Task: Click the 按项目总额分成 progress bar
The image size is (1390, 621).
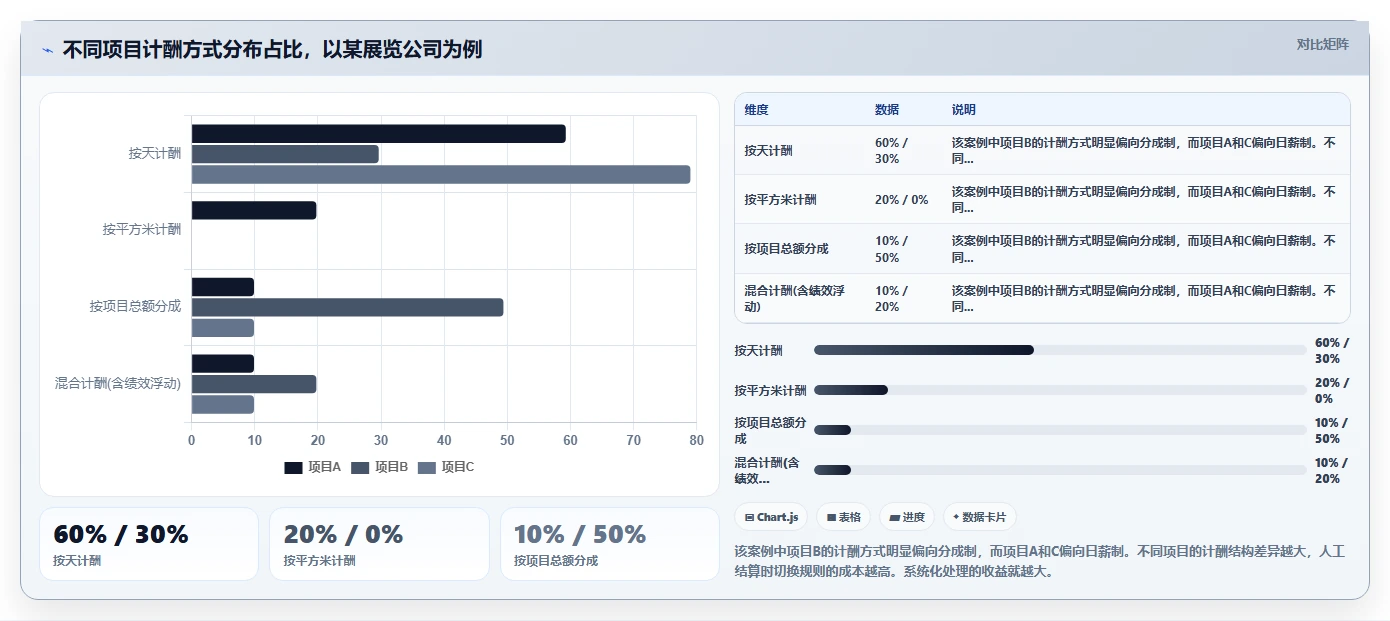Action: coord(1060,430)
